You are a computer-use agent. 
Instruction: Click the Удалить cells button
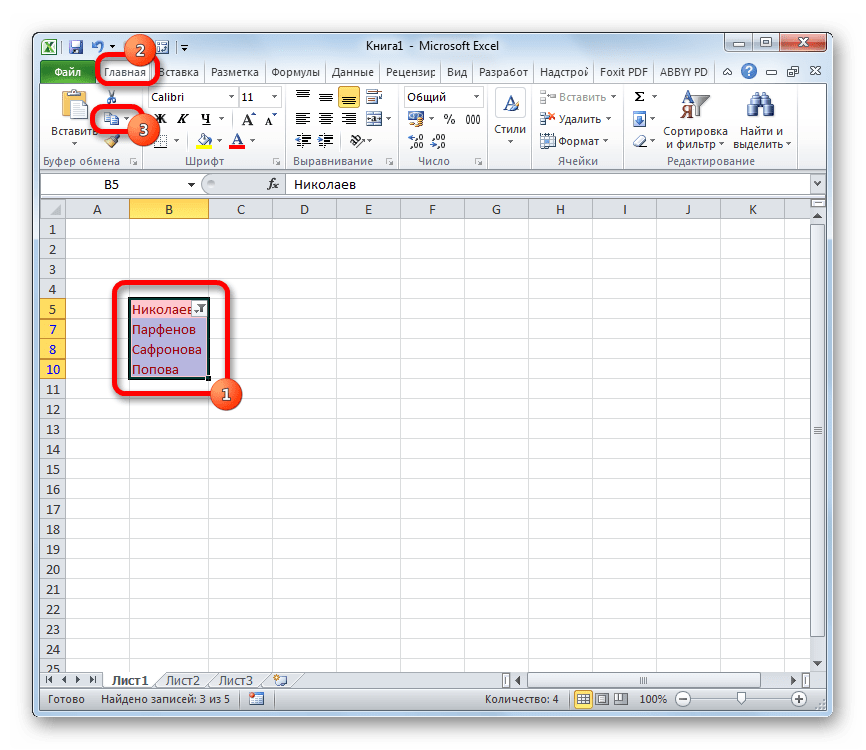pyautogui.click(x=576, y=119)
